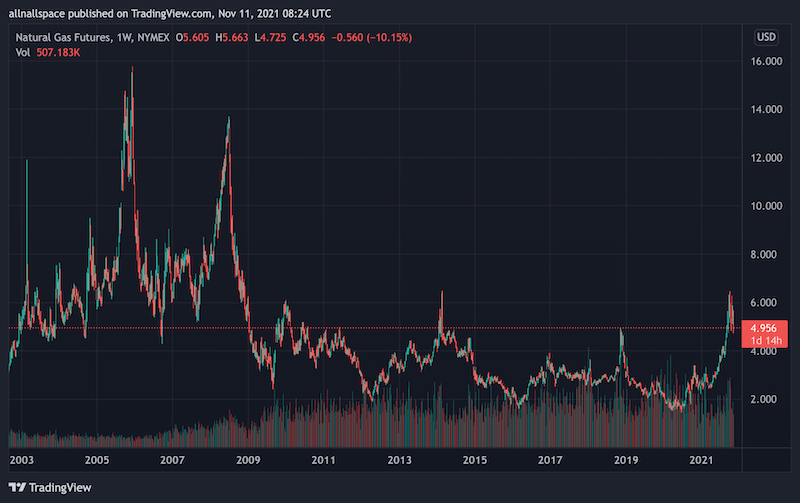The height and width of the screenshot is (503, 800).
Task: Click the change value −0.560 (−10.15%)
Action: tap(371, 37)
